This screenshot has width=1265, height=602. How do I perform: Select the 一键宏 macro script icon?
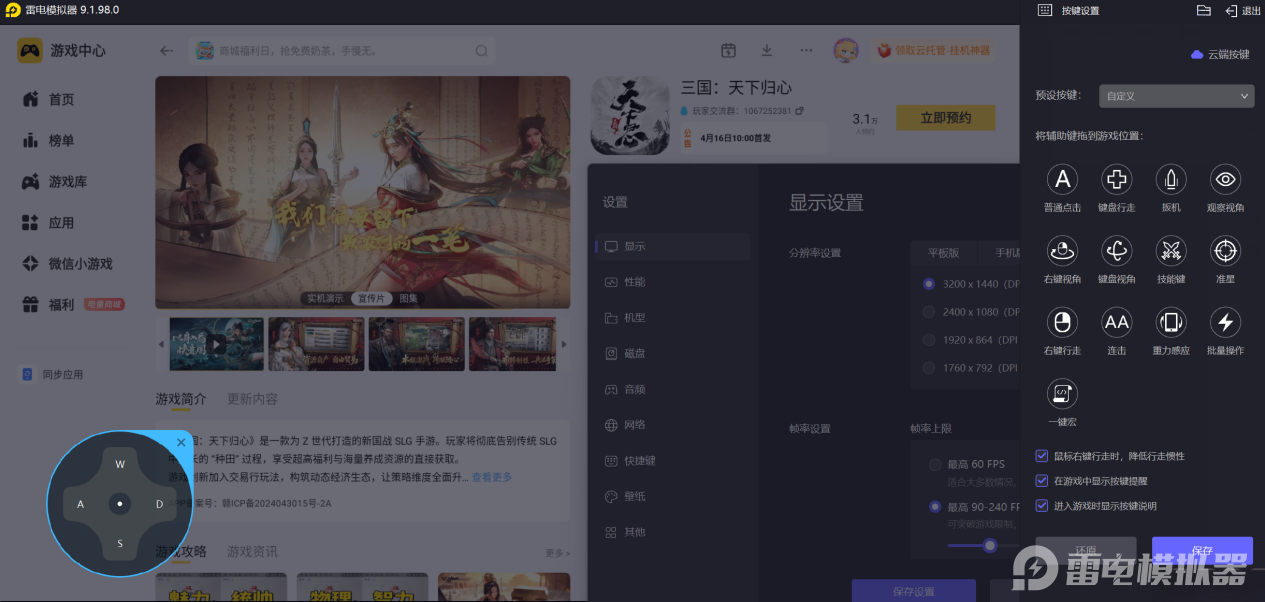1062,394
